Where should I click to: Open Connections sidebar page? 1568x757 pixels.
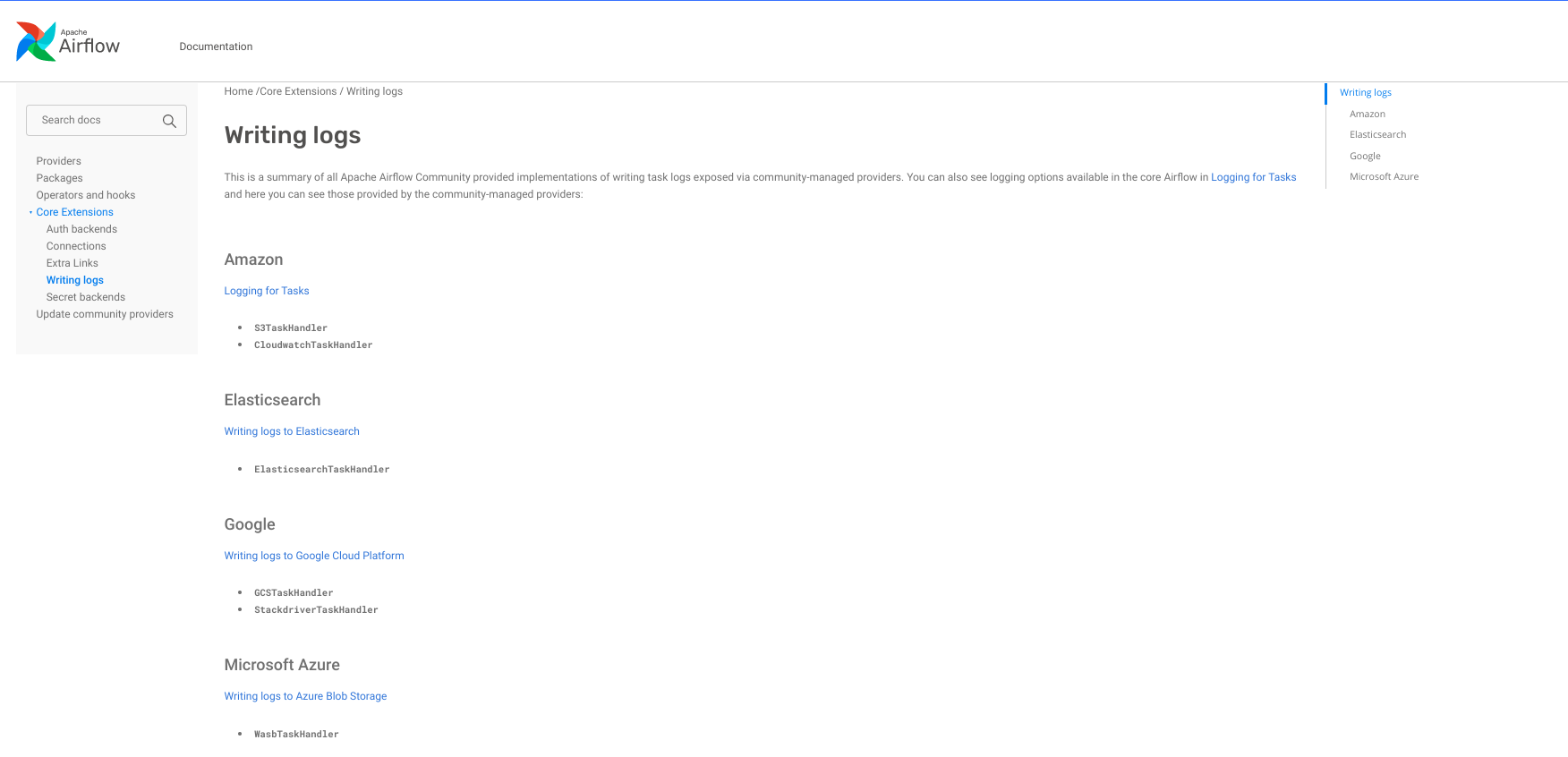(x=76, y=246)
